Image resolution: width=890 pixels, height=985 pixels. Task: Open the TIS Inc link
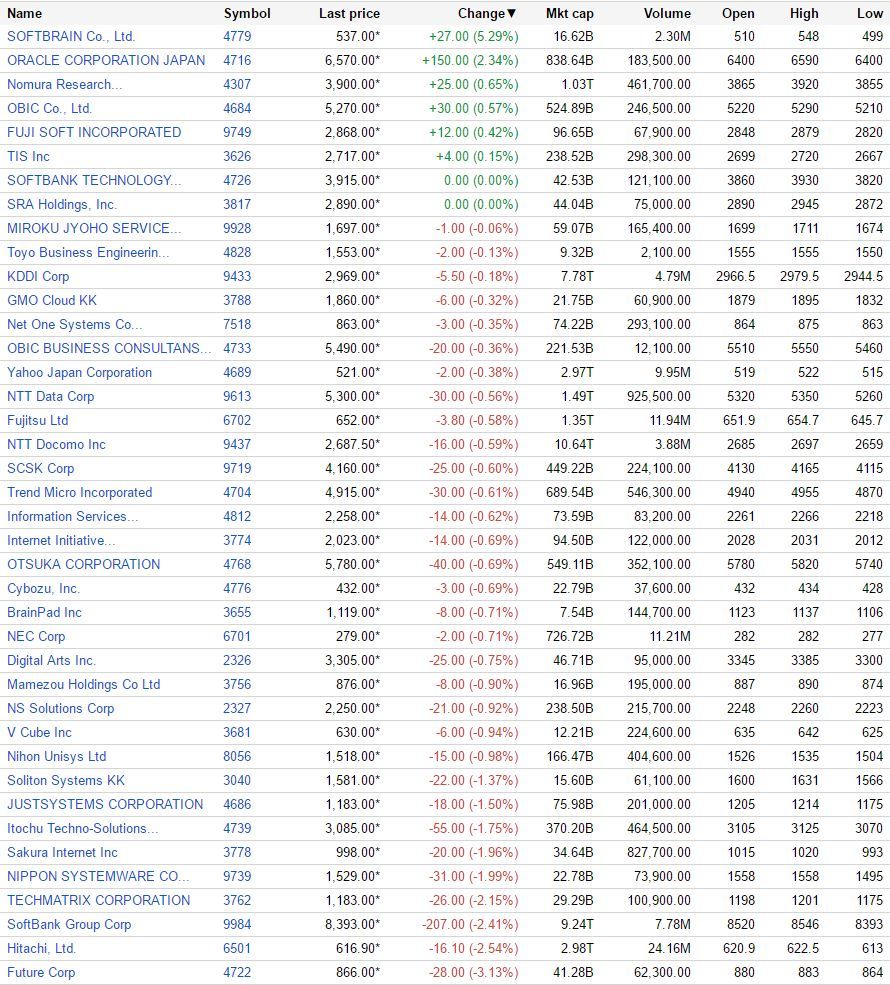[x=28, y=156]
